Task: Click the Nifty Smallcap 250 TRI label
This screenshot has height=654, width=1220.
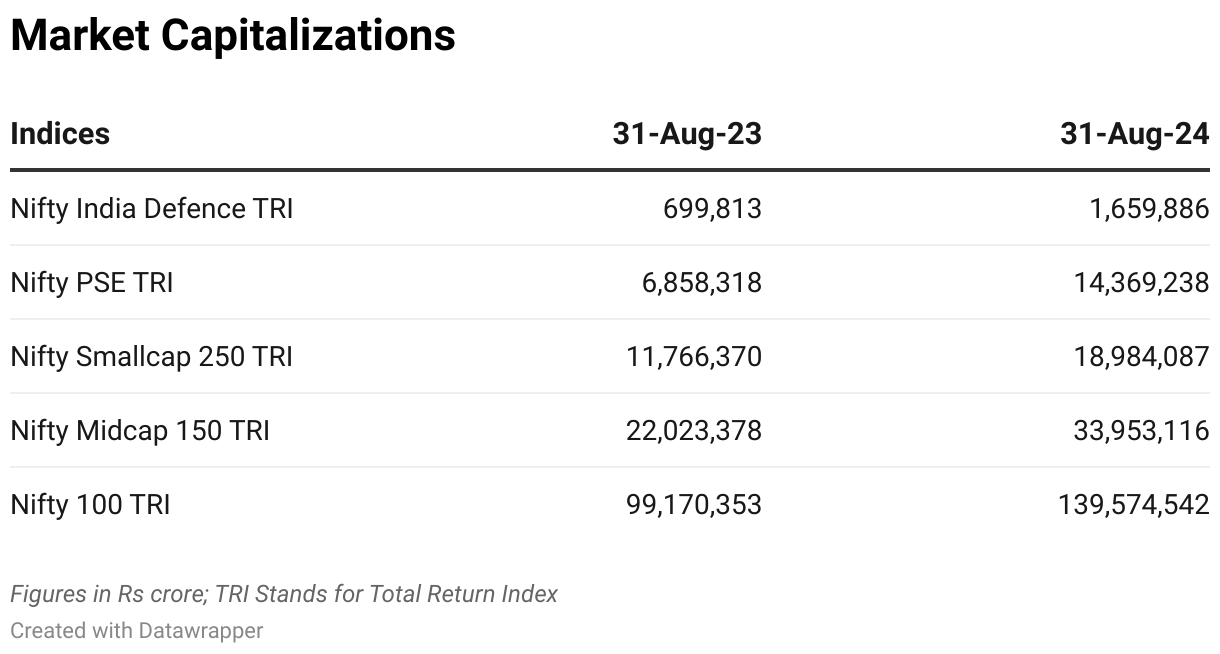Action: 152,357
